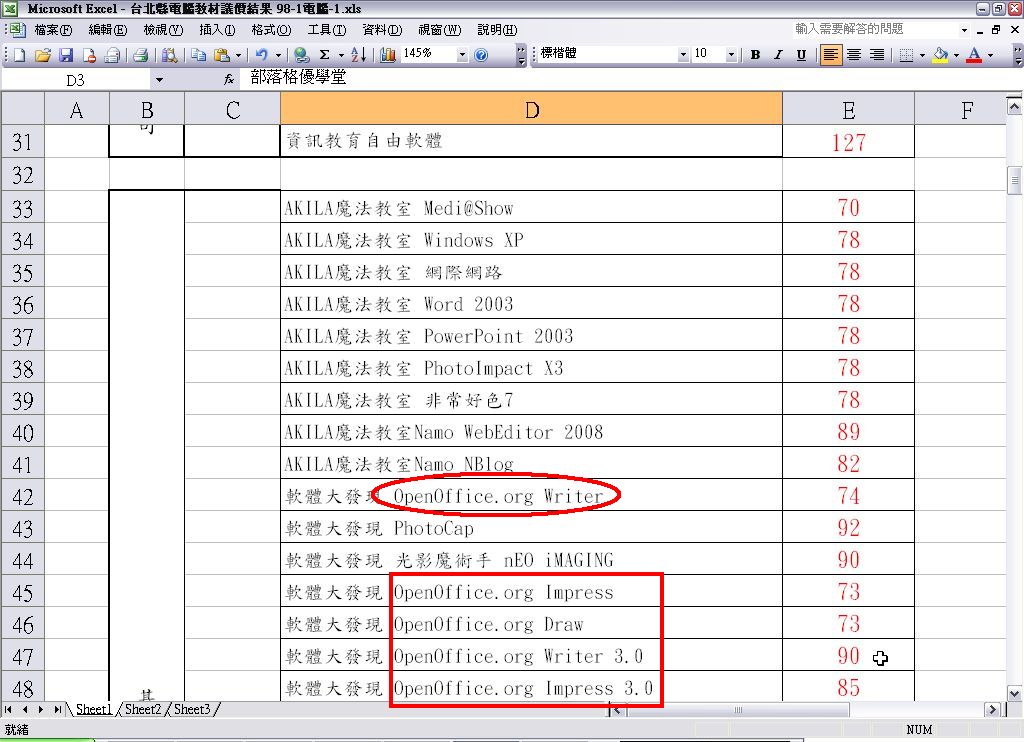The image size is (1024, 742).
Task: Open the 檔案(F) File menu
Action: click(x=53, y=30)
